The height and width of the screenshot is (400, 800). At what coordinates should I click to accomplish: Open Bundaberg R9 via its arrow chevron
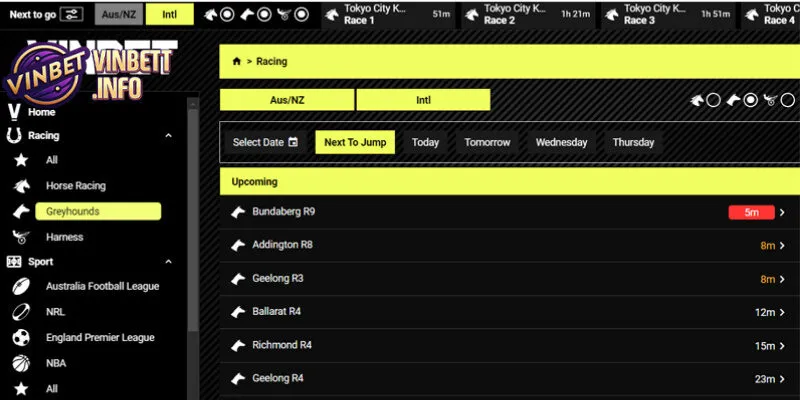click(782, 212)
